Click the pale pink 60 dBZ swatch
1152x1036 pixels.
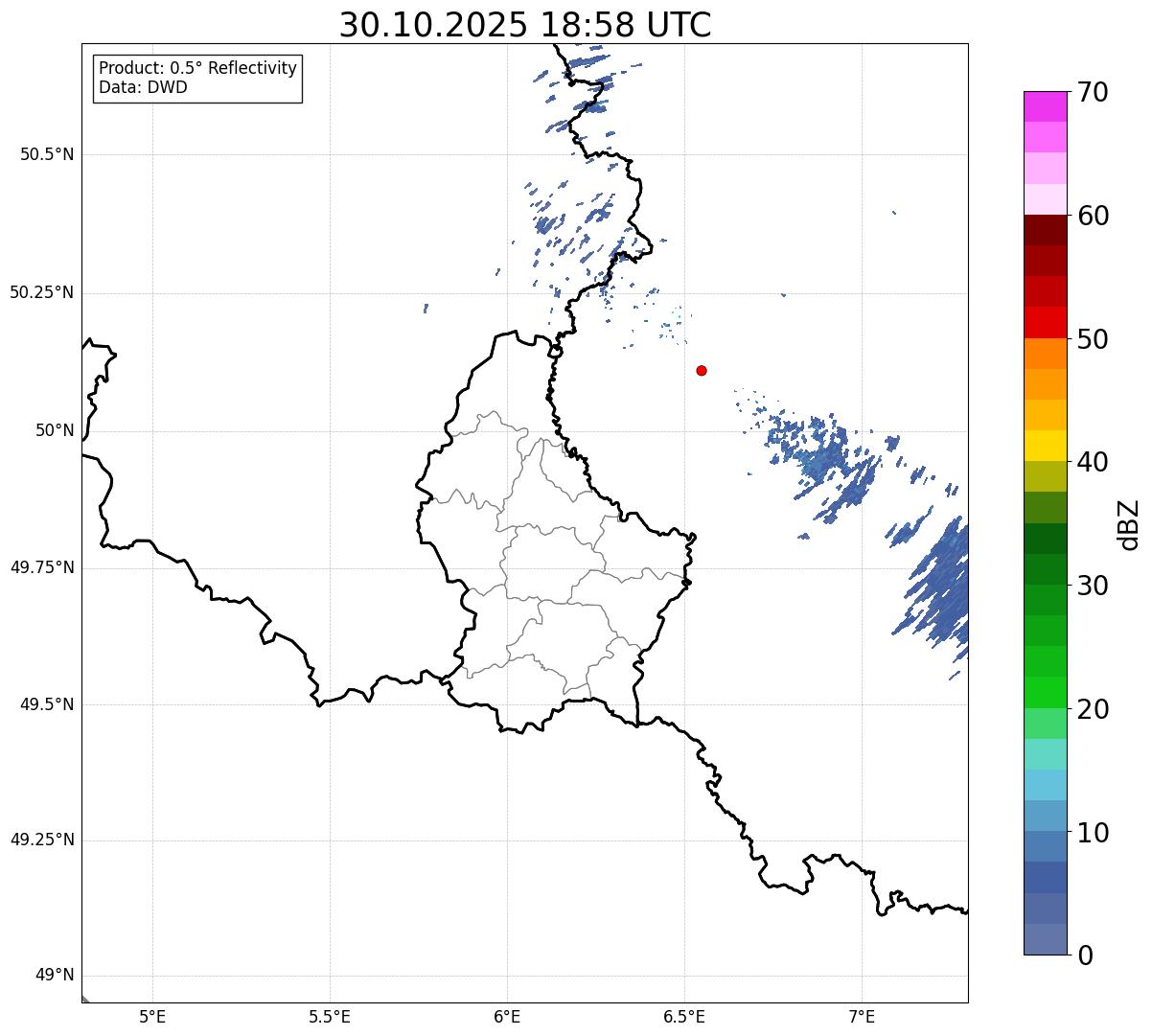point(1045,199)
